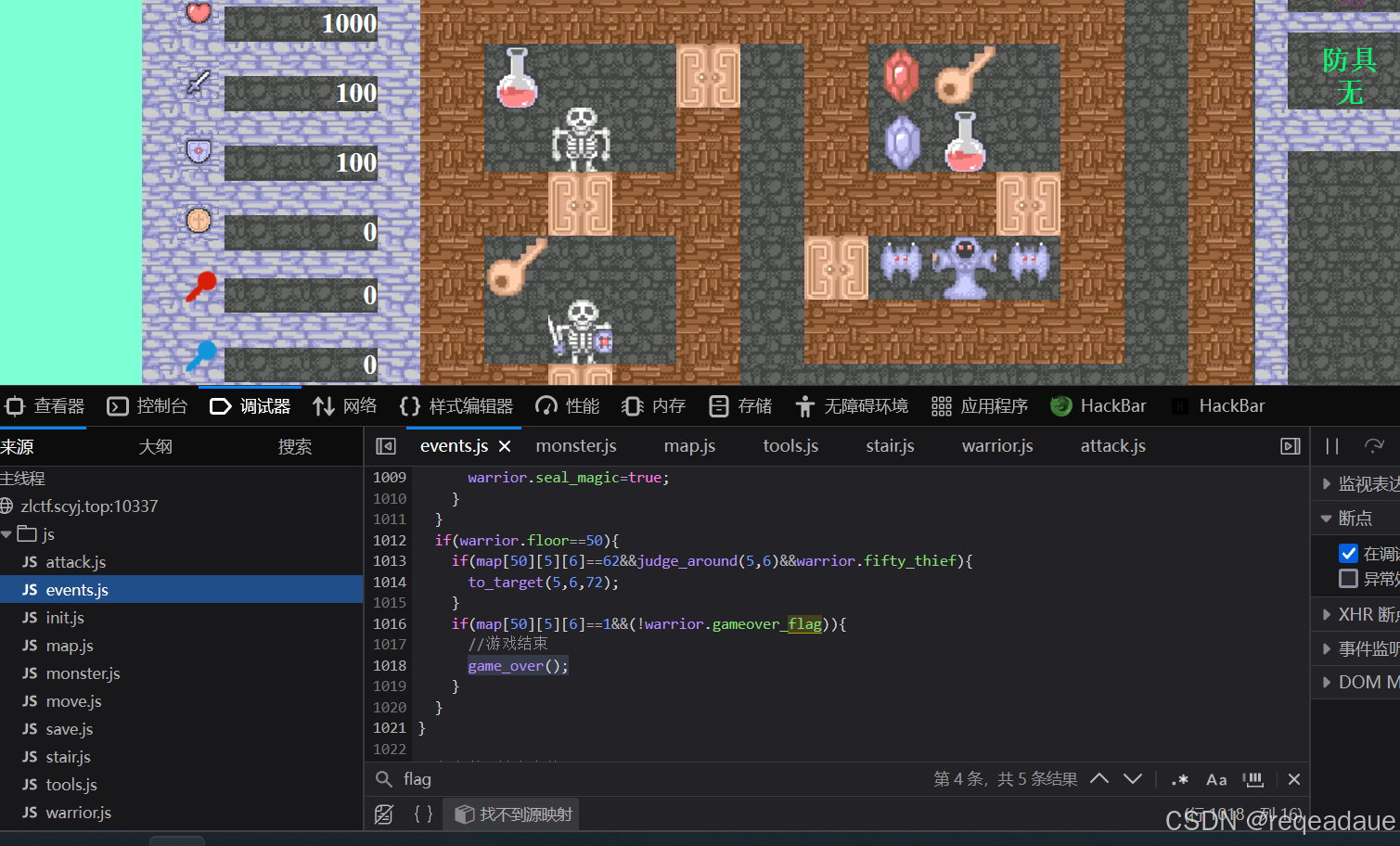Open warrior.js in the source tree
The image size is (1400, 846).
pyautogui.click(x=78, y=813)
